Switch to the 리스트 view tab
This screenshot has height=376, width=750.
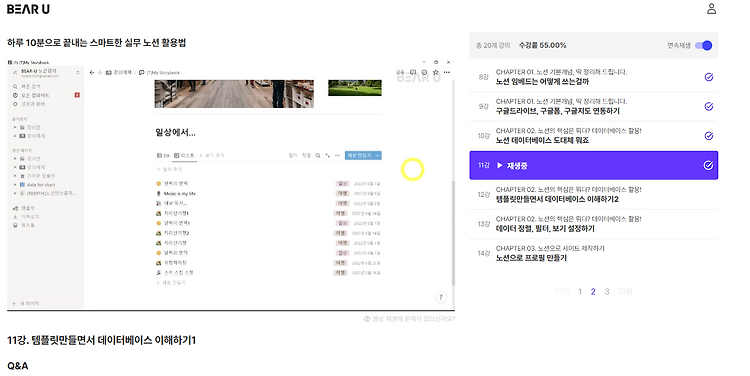coord(184,155)
